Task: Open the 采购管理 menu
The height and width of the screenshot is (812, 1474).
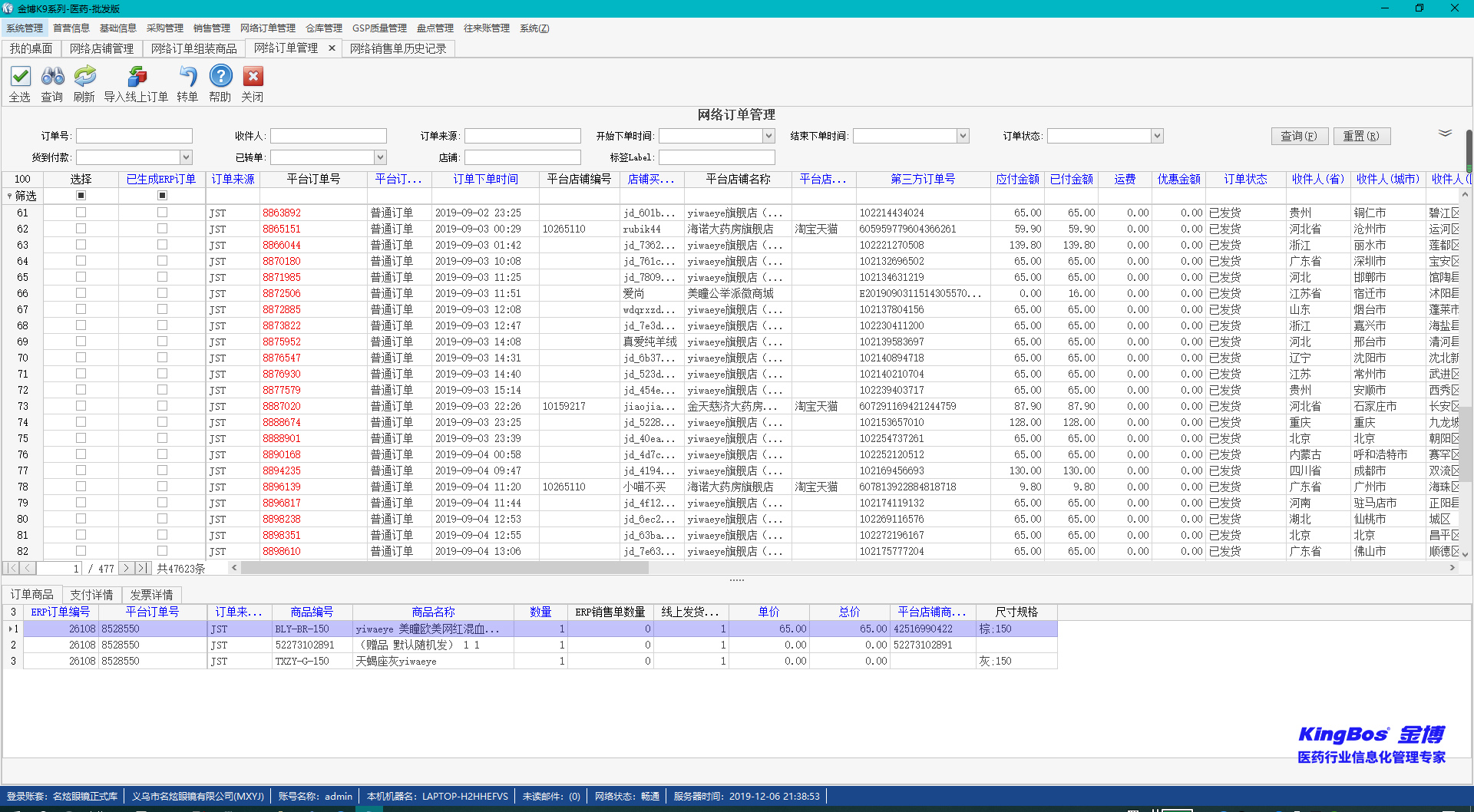Action: 165,28
